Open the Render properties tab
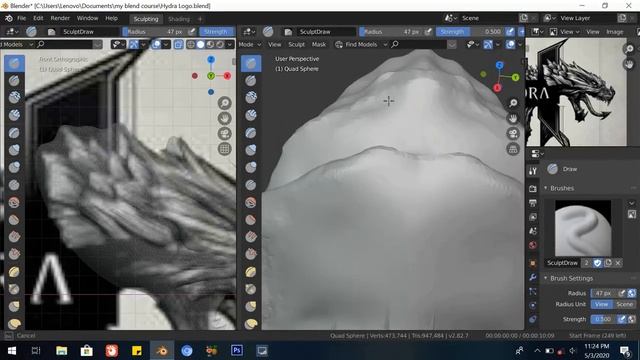The height and width of the screenshot is (360, 640). pyautogui.click(x=533, y=189)
